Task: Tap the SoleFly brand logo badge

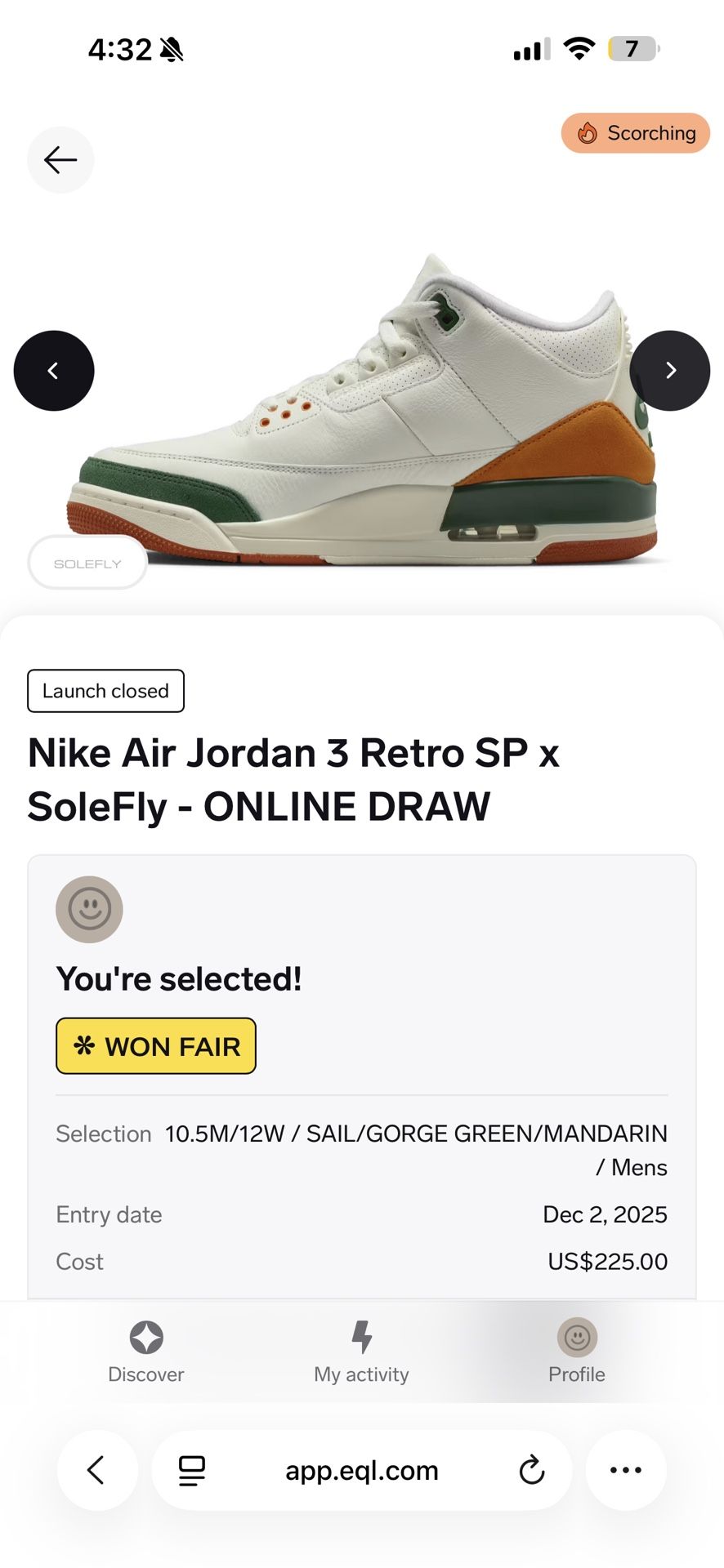Action: pyautogui.click(x=87, y=563)
